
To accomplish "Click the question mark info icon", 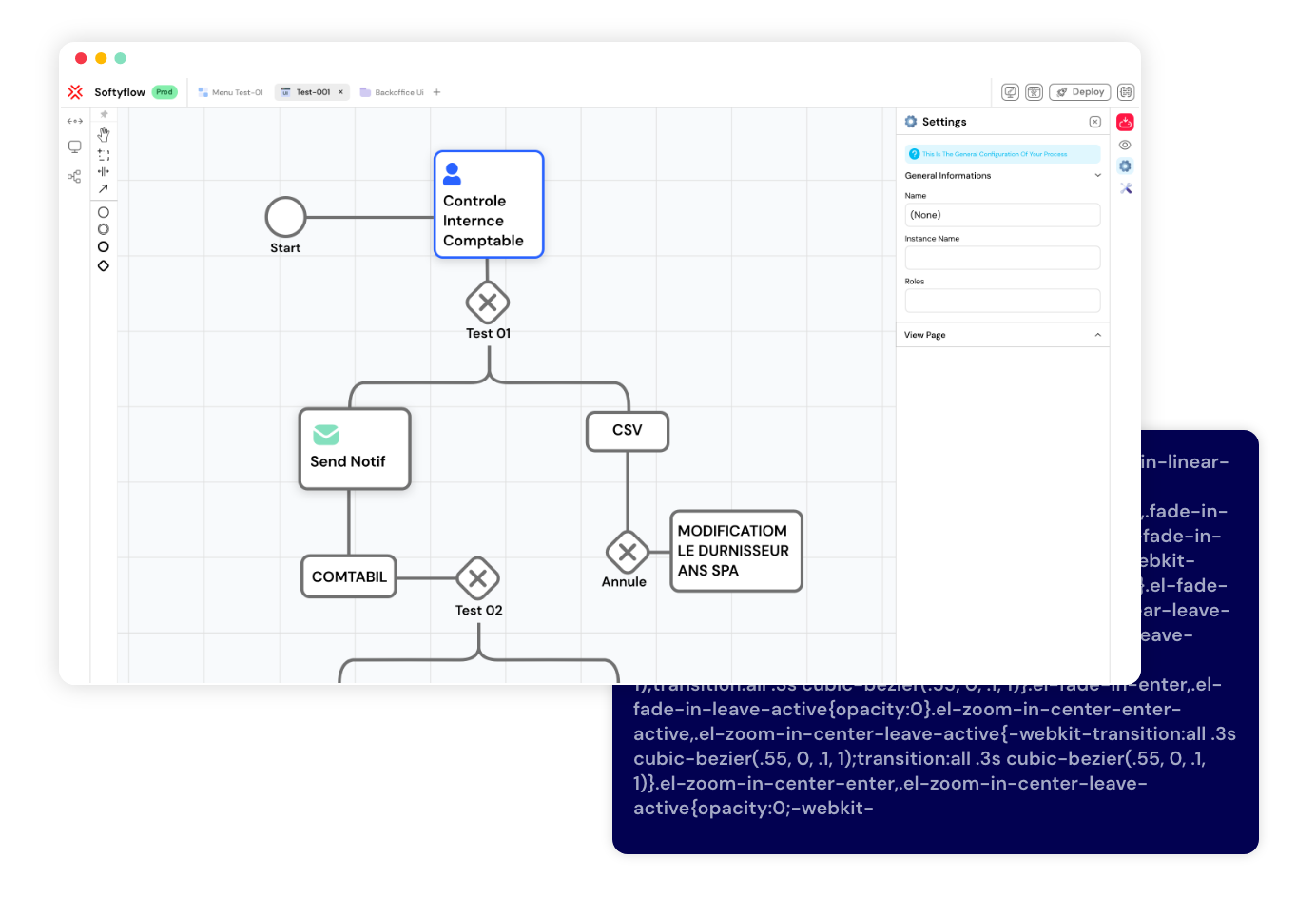I will pos(914,154).
